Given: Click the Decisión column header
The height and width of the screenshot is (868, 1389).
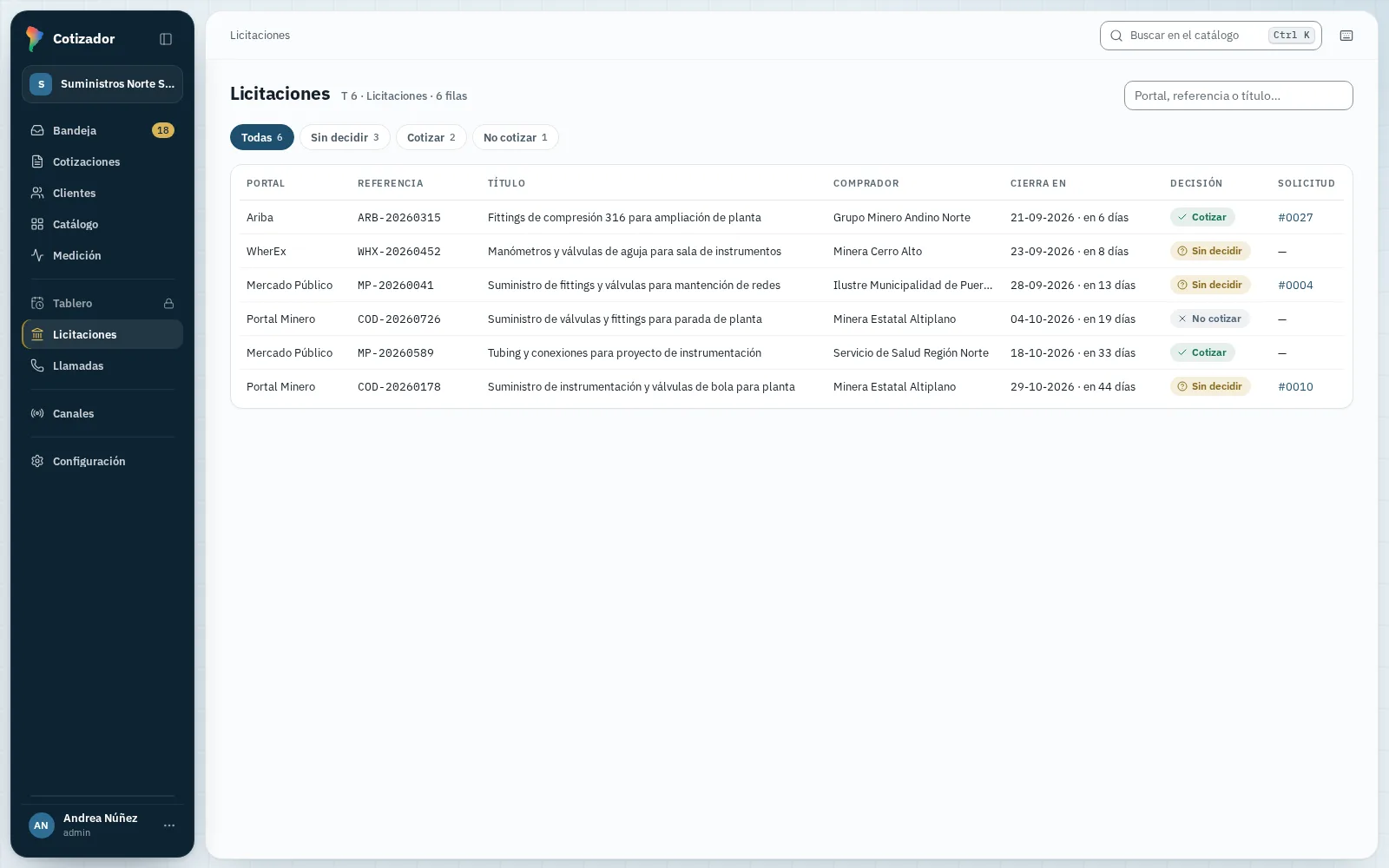Looking at the screenshot, I should tap(1196, 183).
